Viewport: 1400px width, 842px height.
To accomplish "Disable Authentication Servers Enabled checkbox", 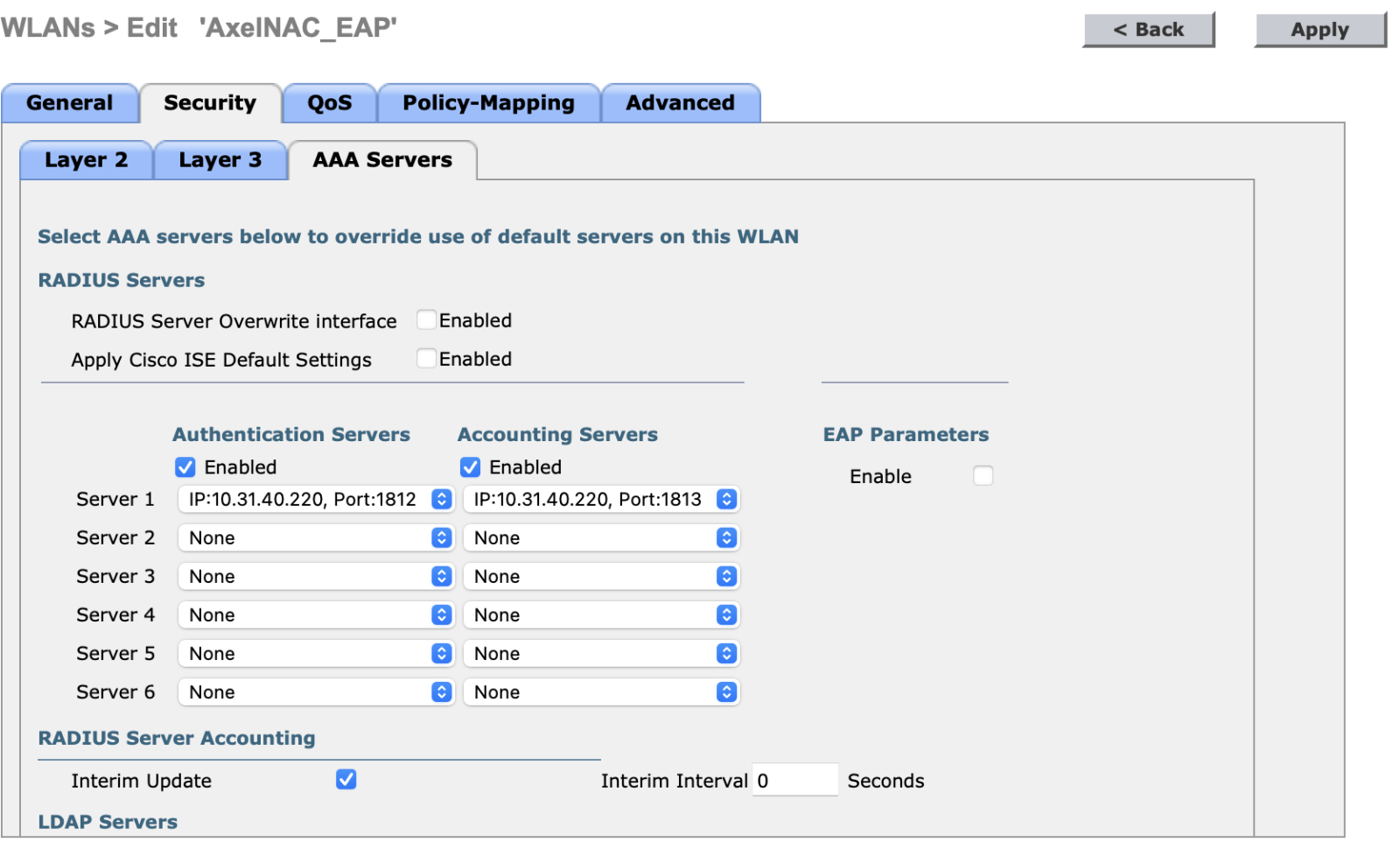I will [x=185, y=467].
